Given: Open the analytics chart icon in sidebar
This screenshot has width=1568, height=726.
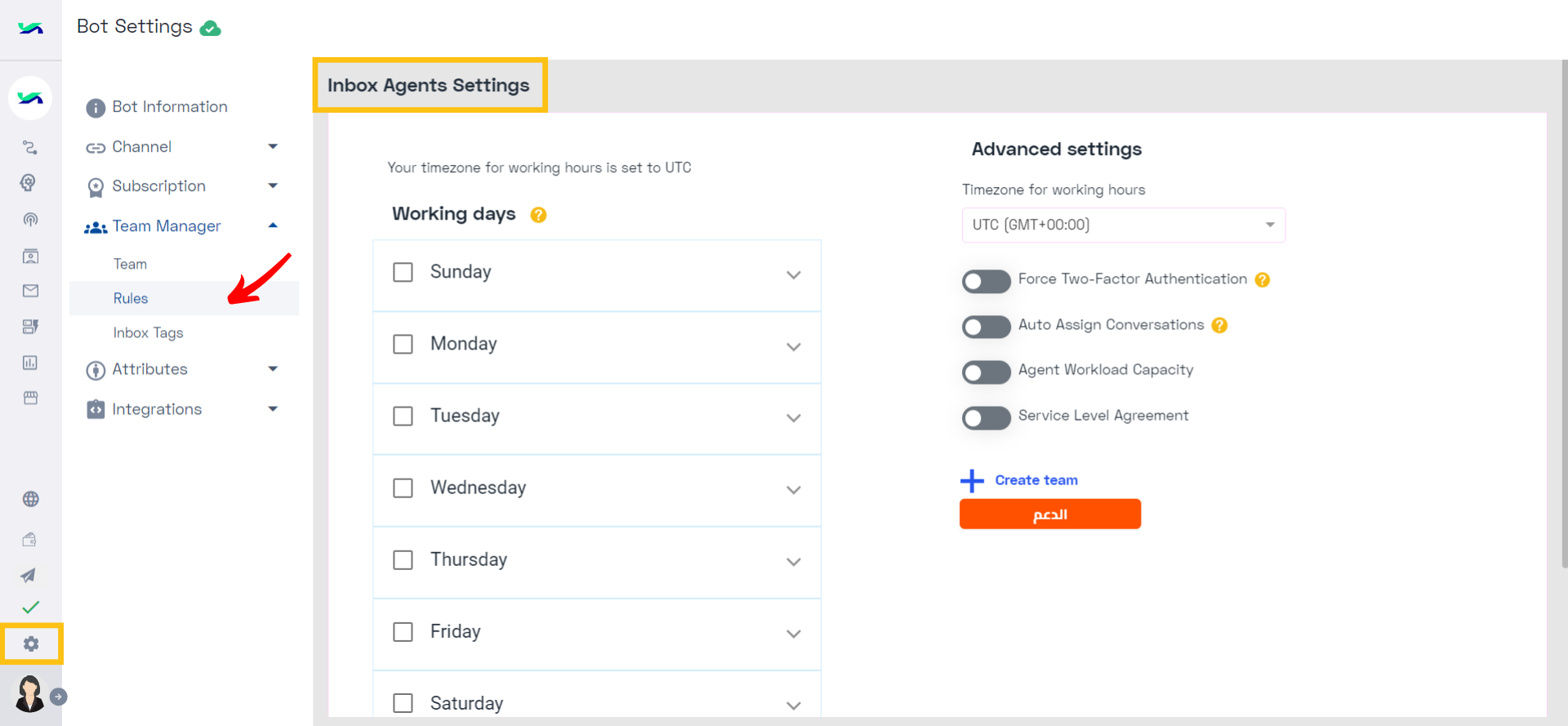Looking at the screenshot, I should pyautogui.click(x=30, y=363).
